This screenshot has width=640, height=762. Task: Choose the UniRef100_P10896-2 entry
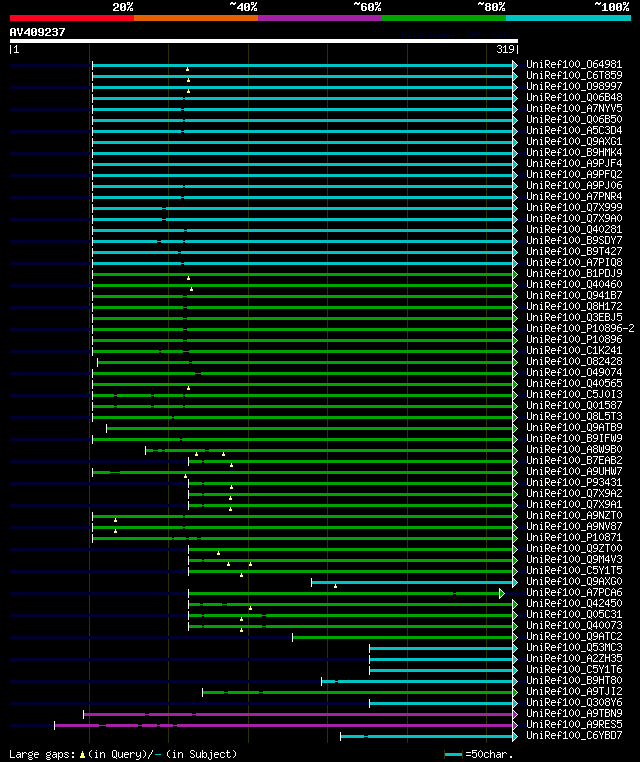click(x=580, y=329)
